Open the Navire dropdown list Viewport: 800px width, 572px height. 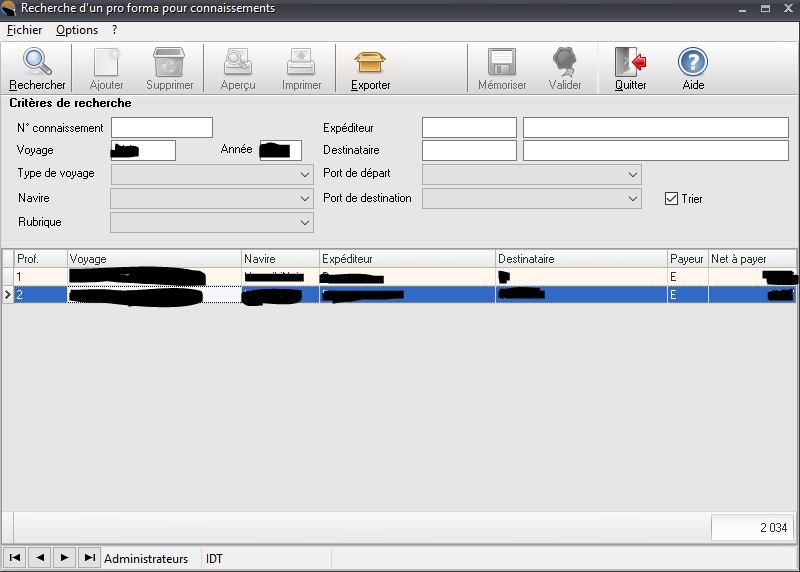pos(305,199)
